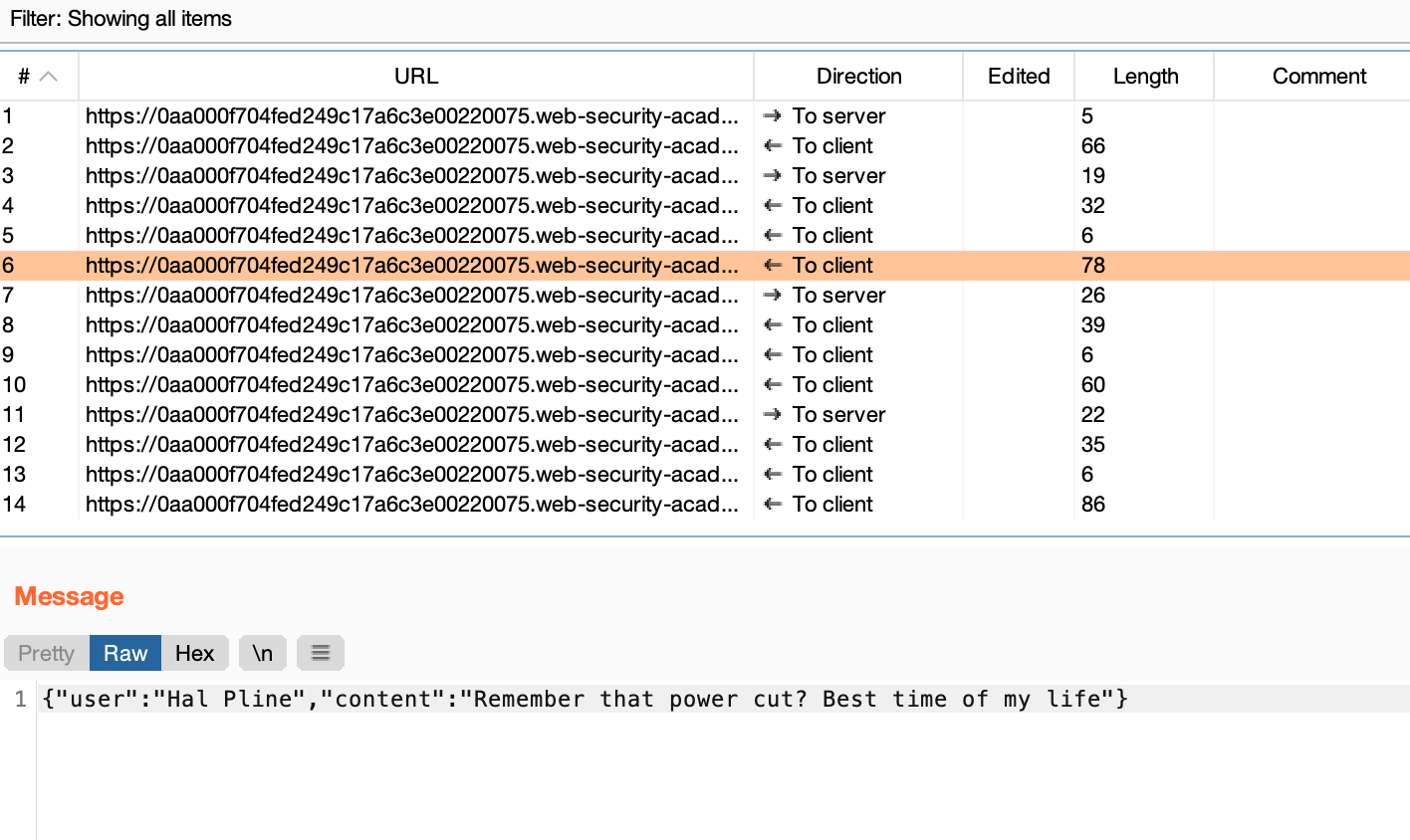Sort by the Length column header

click(x=1145, y=77)
